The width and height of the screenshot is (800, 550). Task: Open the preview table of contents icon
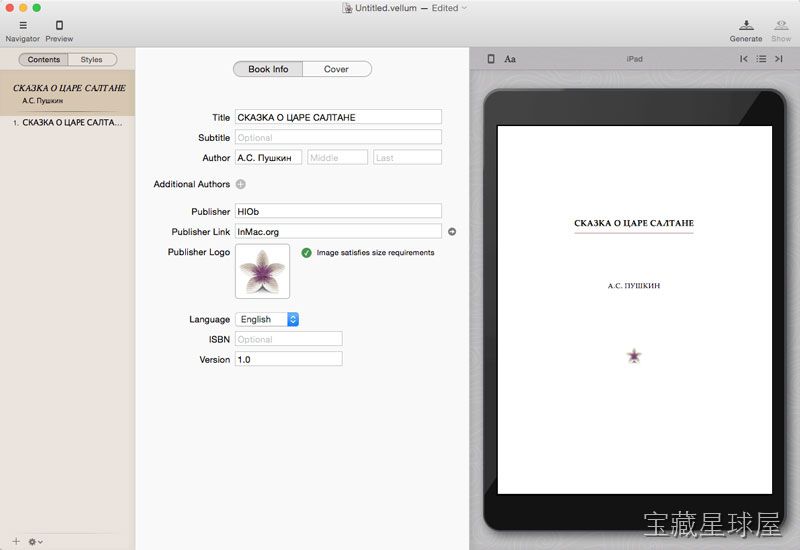coord(761,59)
